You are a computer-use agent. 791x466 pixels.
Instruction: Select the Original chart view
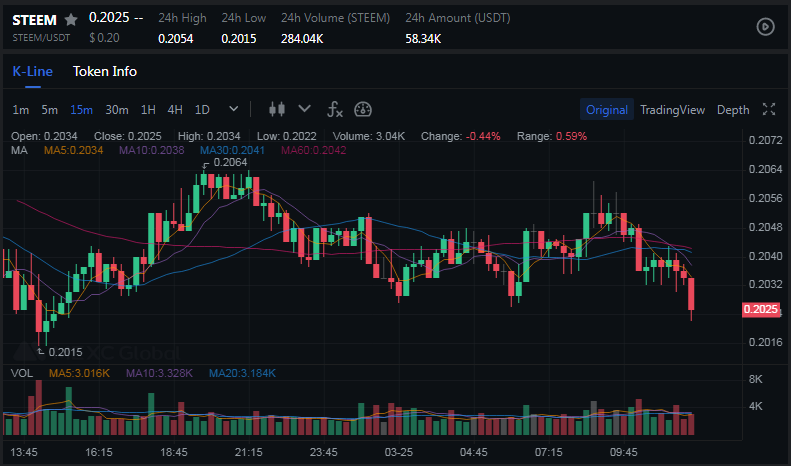coord(607,110)
